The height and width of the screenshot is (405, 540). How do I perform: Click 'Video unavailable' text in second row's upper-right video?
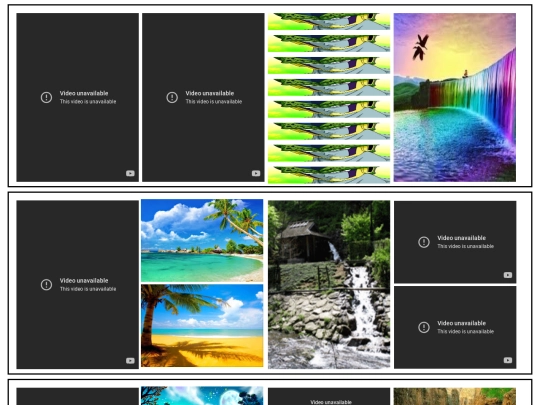coord(461,238)
